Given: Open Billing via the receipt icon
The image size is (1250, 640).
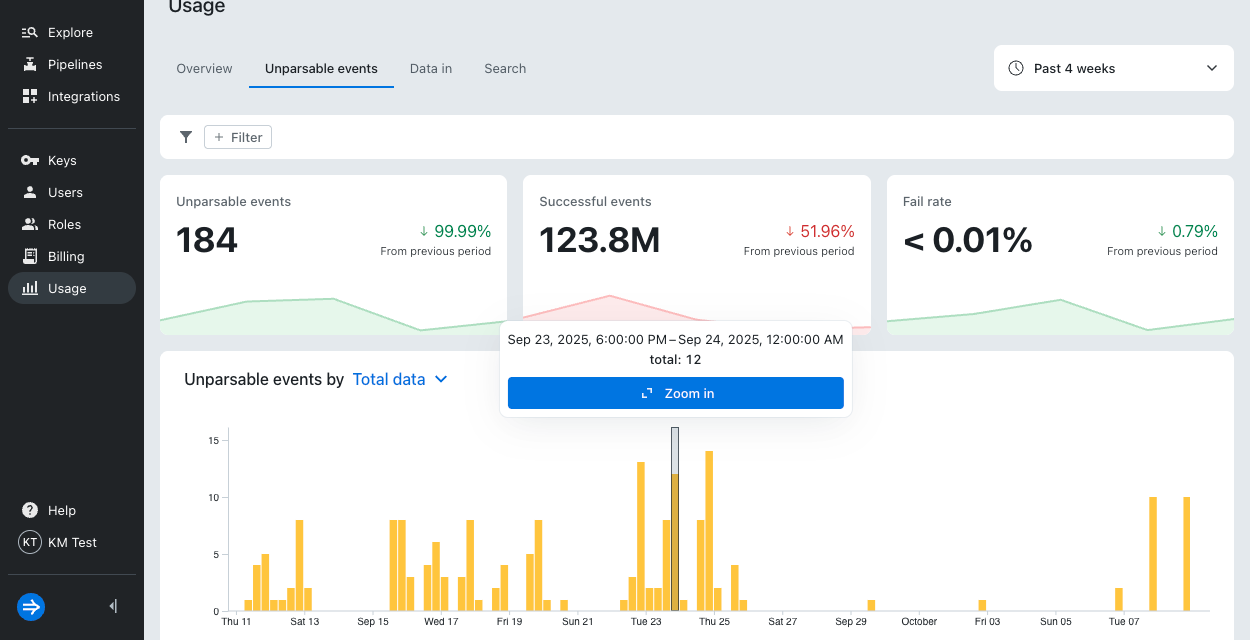Looking at the screenshot, I should [x=30, y=257].
